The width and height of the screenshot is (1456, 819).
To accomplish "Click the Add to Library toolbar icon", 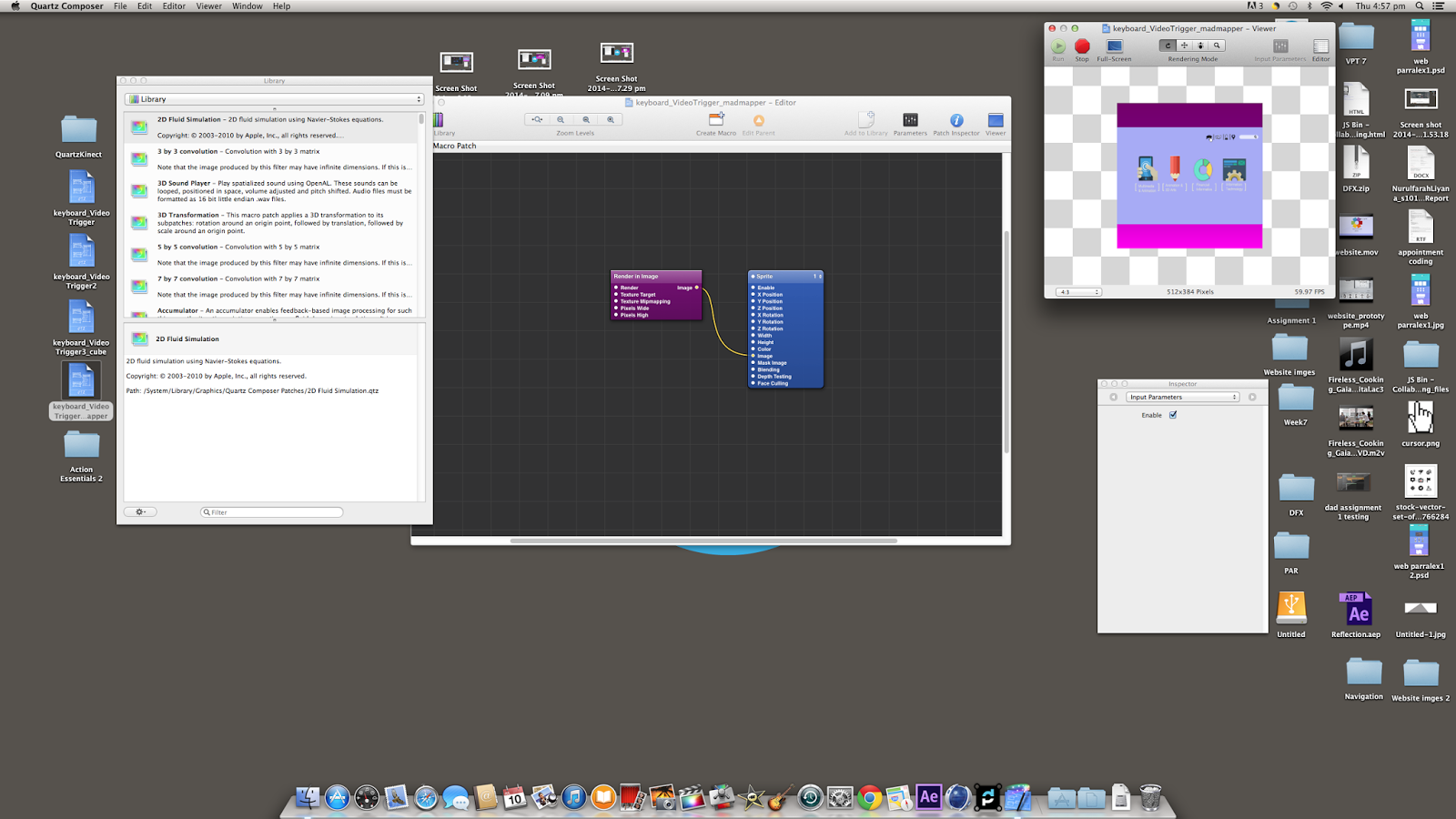I will (866, 119).
